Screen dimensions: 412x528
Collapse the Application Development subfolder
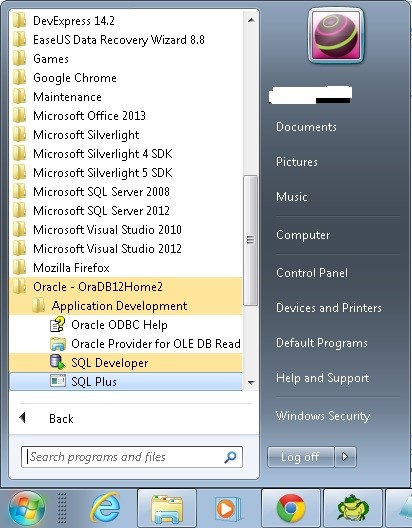[x=126, y=306]
